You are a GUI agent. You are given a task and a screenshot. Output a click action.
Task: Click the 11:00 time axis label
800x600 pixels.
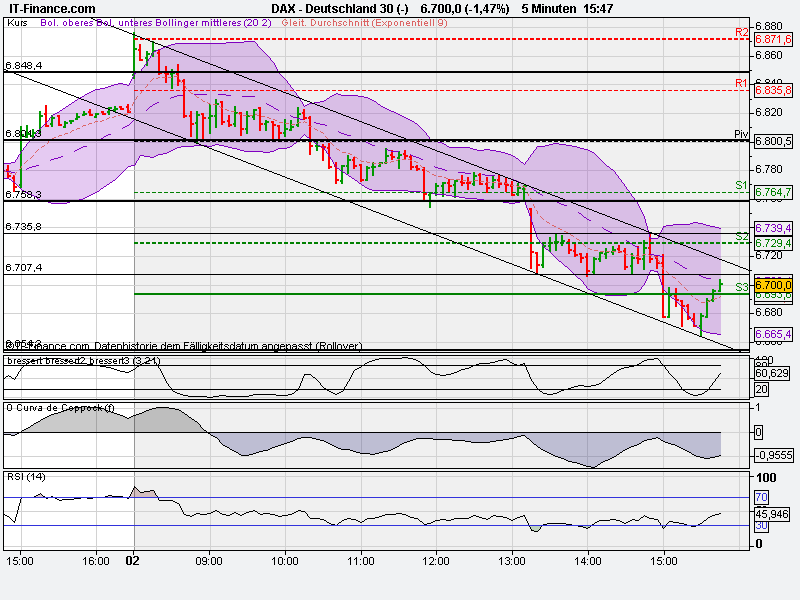(361, 561)
